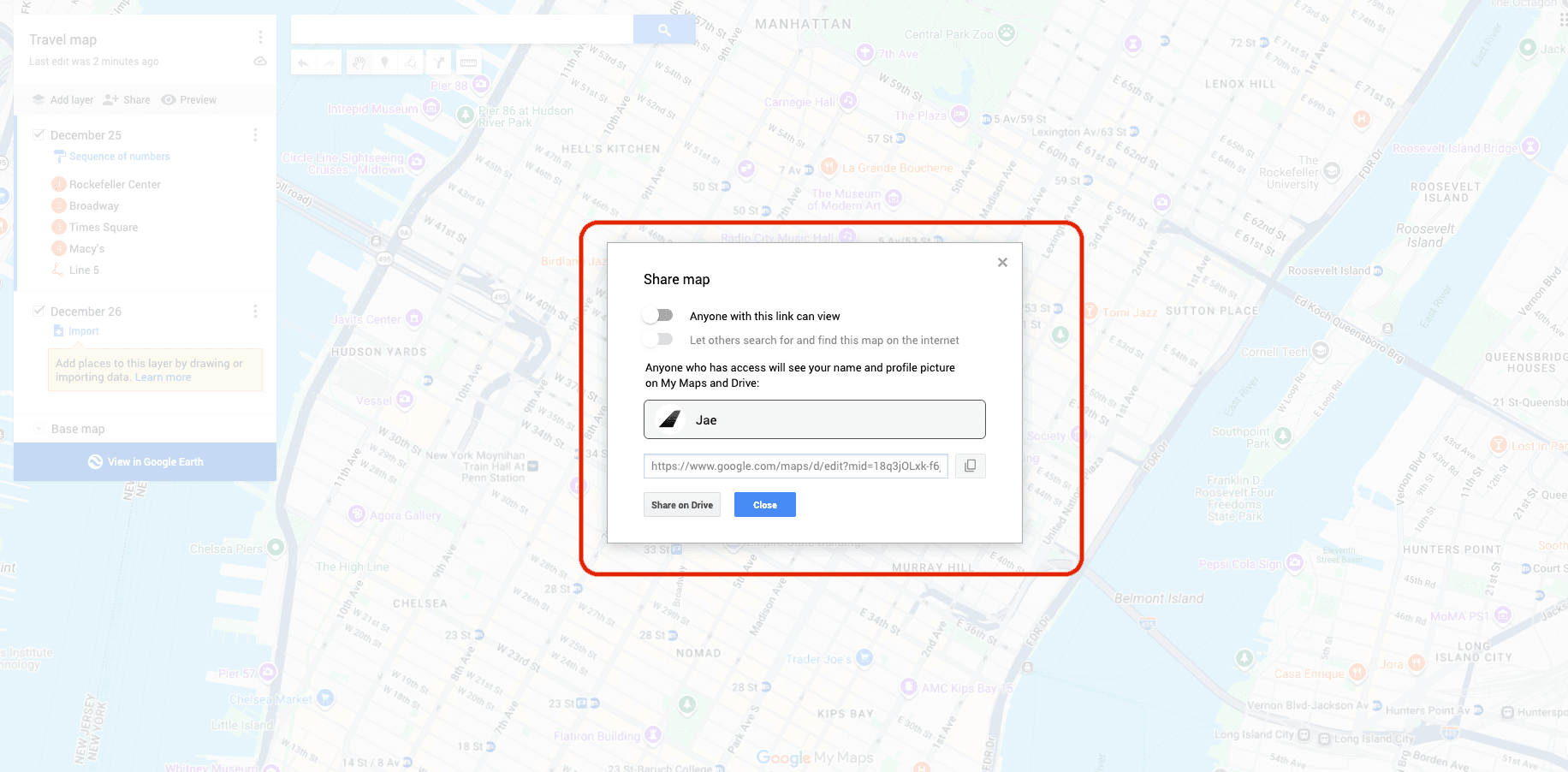
Task: Open the Travel map three-dot menu
Action: click(260, 38)
